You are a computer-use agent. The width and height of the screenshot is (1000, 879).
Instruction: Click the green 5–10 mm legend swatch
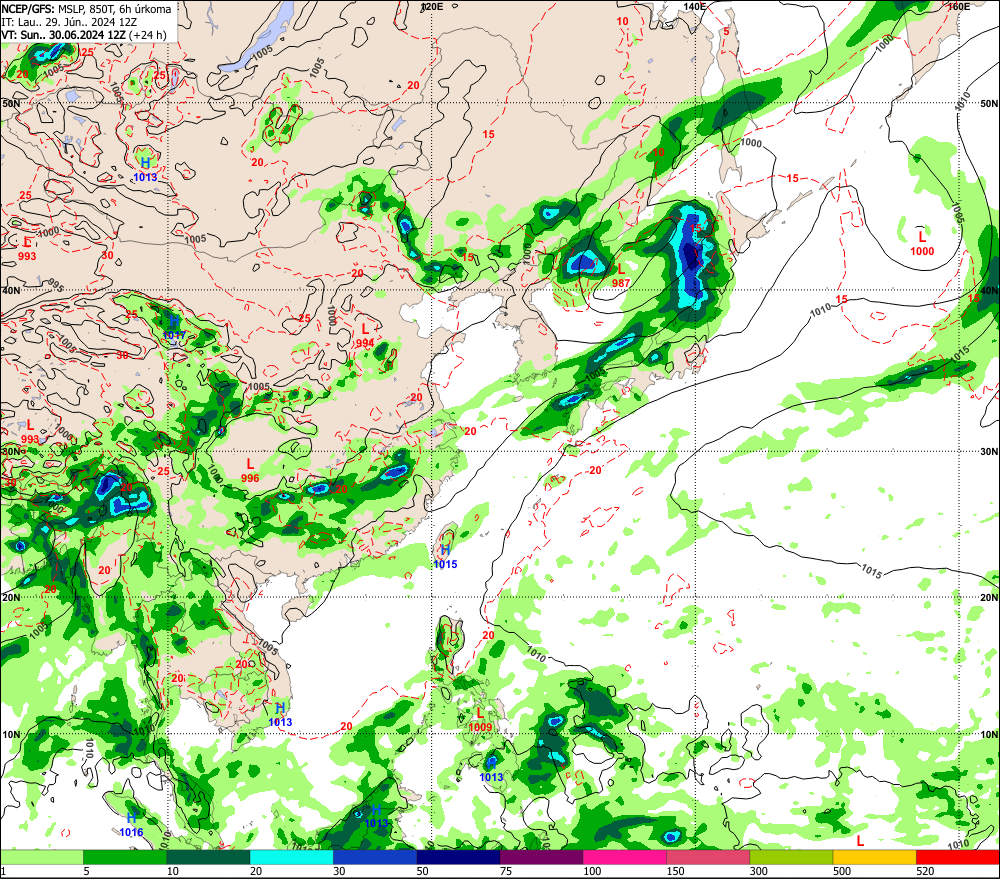pos(125,857)
